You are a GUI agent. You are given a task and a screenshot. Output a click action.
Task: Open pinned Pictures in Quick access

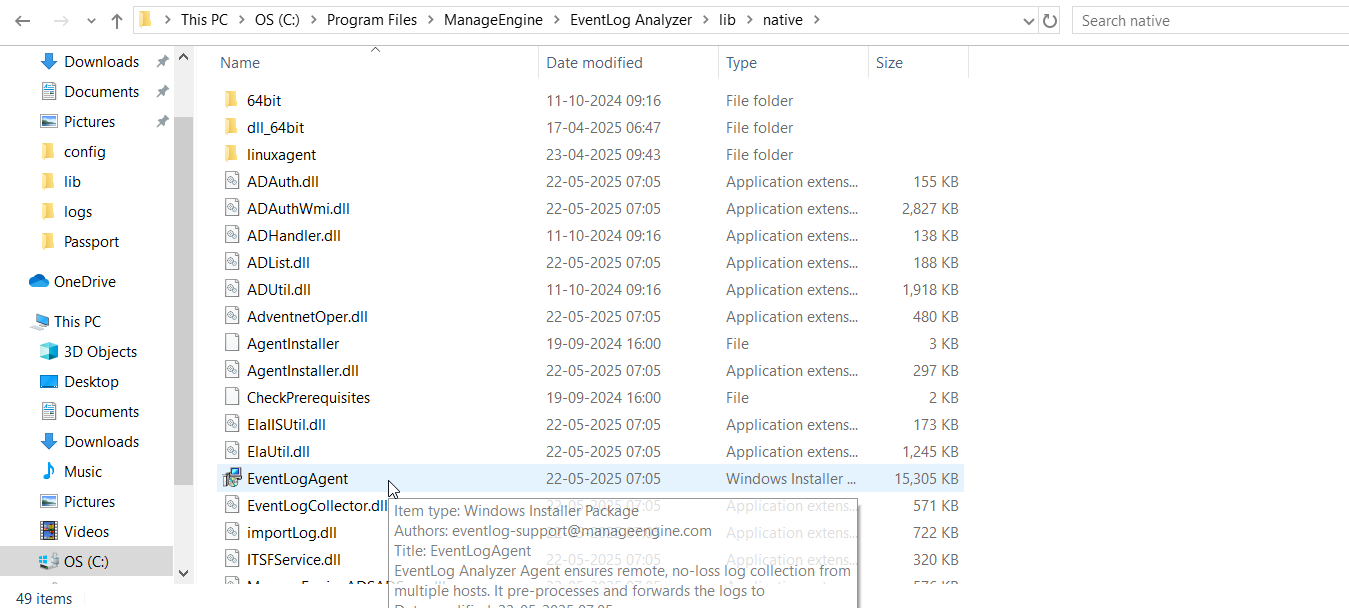(x=89, y=122)
